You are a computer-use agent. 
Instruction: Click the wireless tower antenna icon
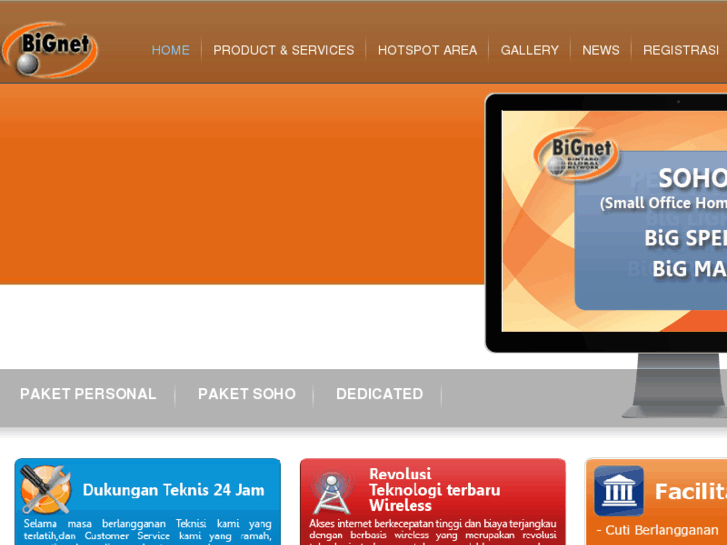click(x=331, y=493)
